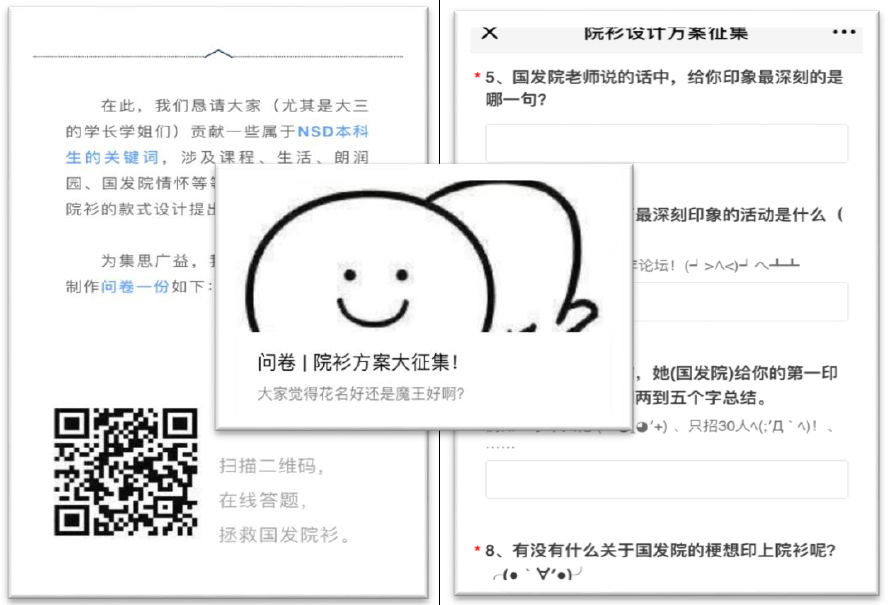The image size is (891, 605).
Task: Click the 扫描二维码 caption text
Action: tap(272, 467)
